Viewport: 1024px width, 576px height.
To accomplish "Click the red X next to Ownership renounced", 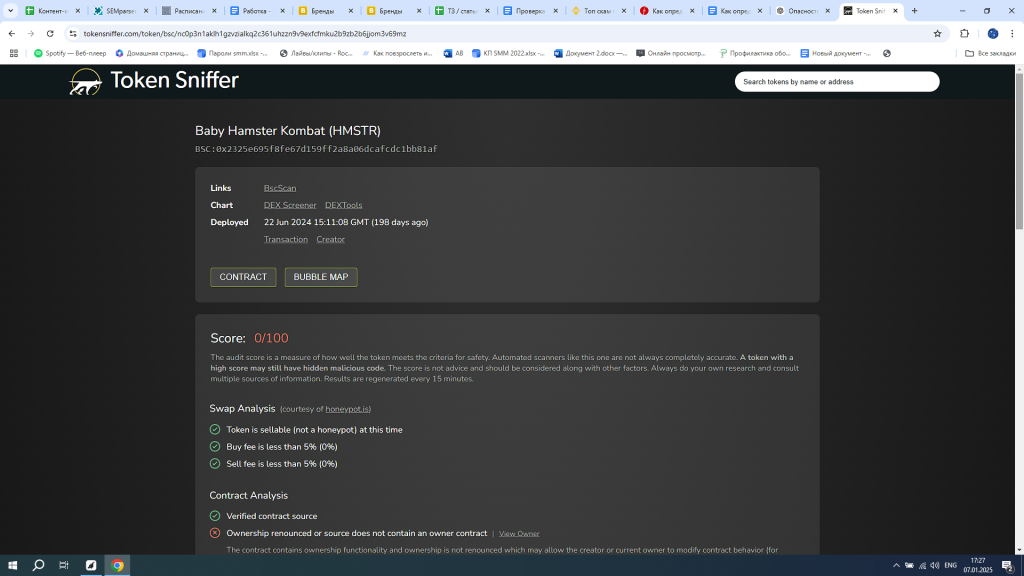I will click(215, 533).
